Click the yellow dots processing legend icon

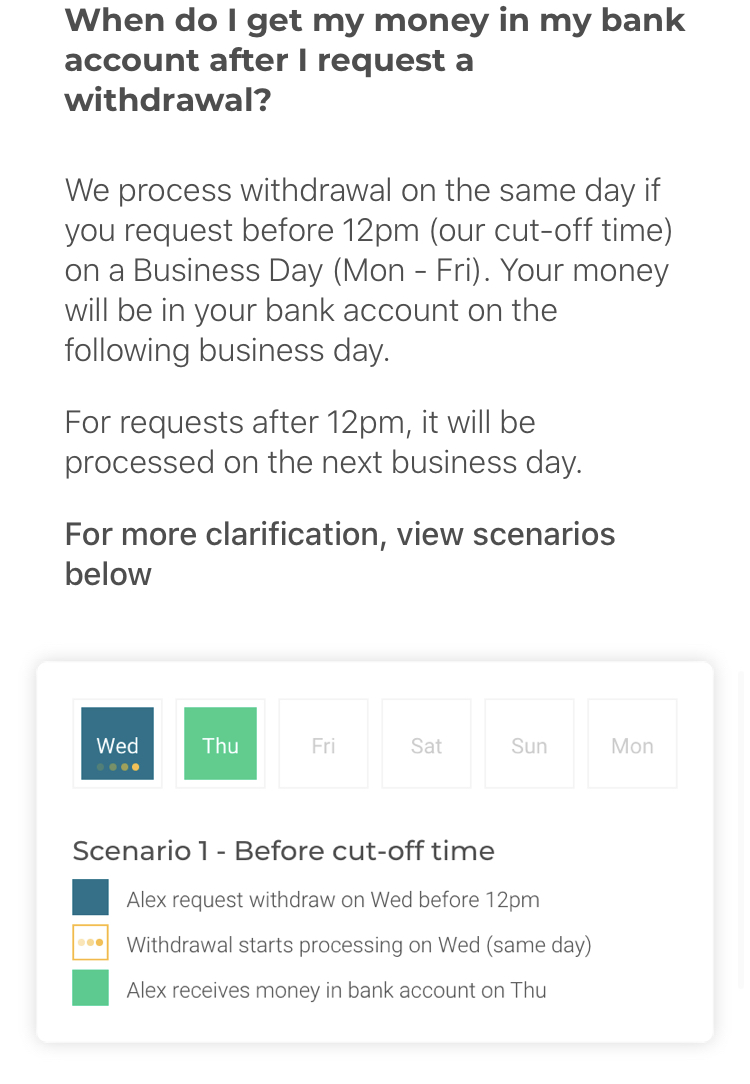[91, 942]
